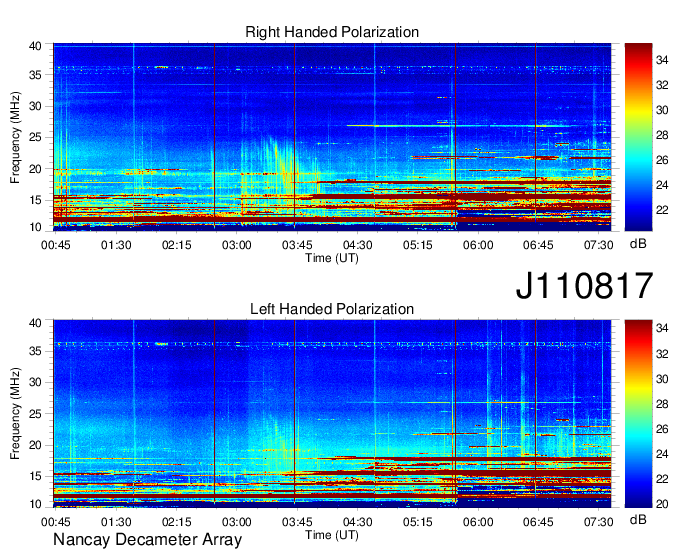Click the 15 MHz tick of Right Handed plot

(x=35, y=200)
